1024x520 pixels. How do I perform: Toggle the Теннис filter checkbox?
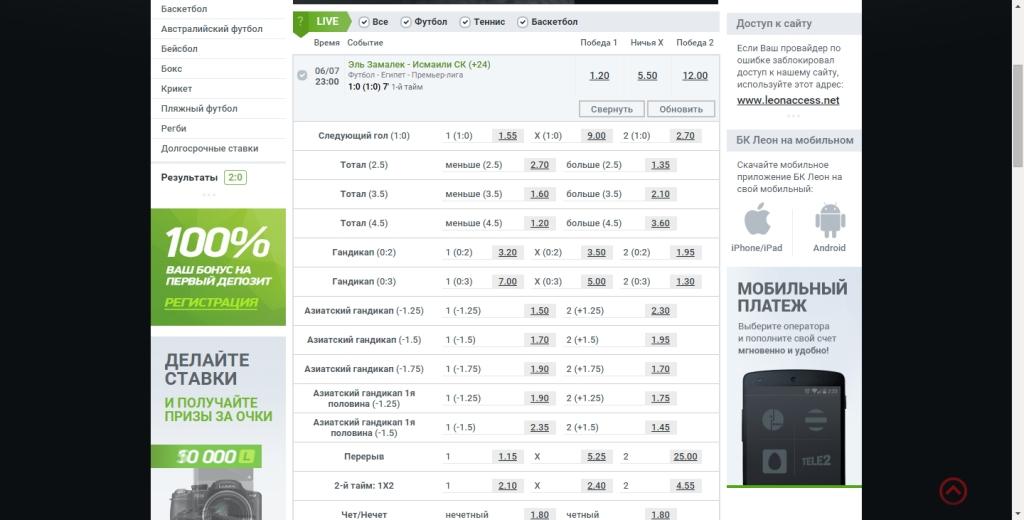click(465, 22)
